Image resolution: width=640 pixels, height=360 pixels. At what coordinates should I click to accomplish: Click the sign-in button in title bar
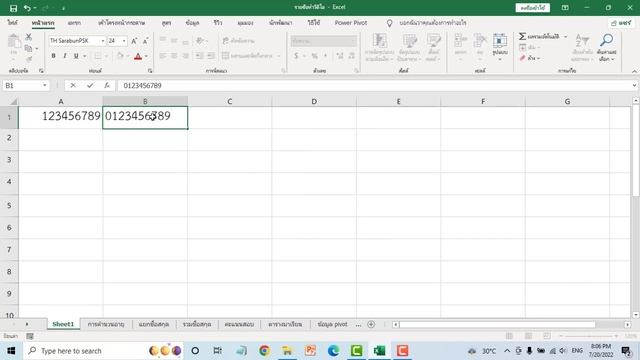pos(533,8)
